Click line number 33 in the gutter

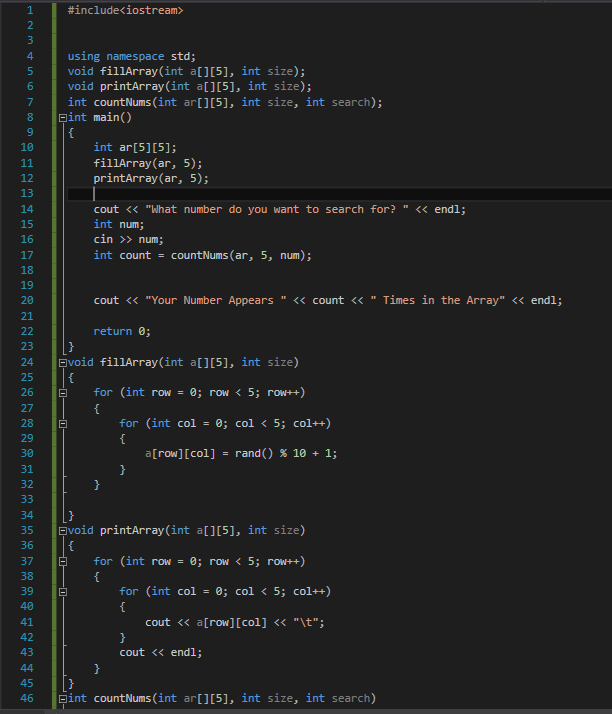coord(27,500)
